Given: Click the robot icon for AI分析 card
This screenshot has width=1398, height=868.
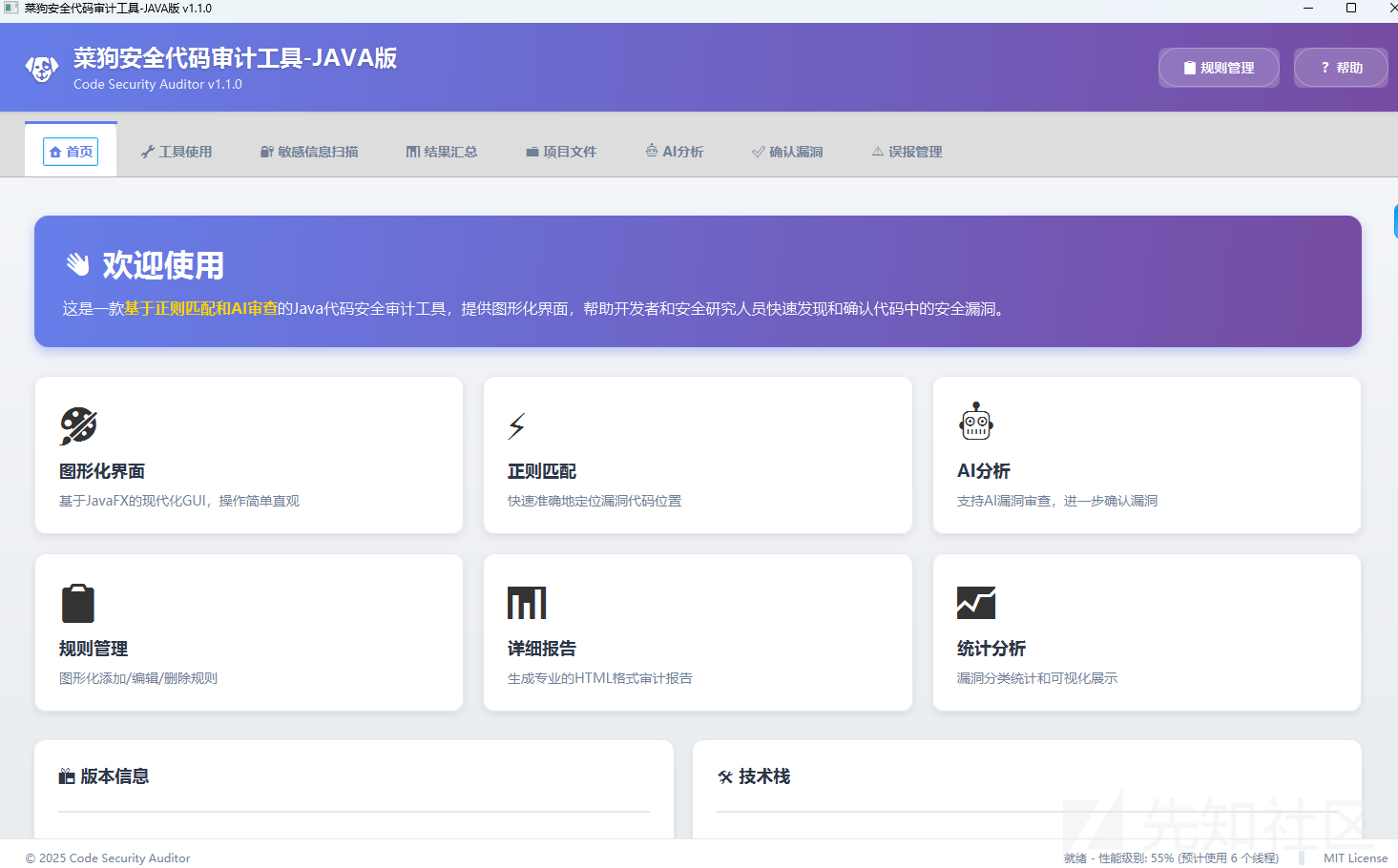Looking at the screenshot, I should tap(976, 421).
